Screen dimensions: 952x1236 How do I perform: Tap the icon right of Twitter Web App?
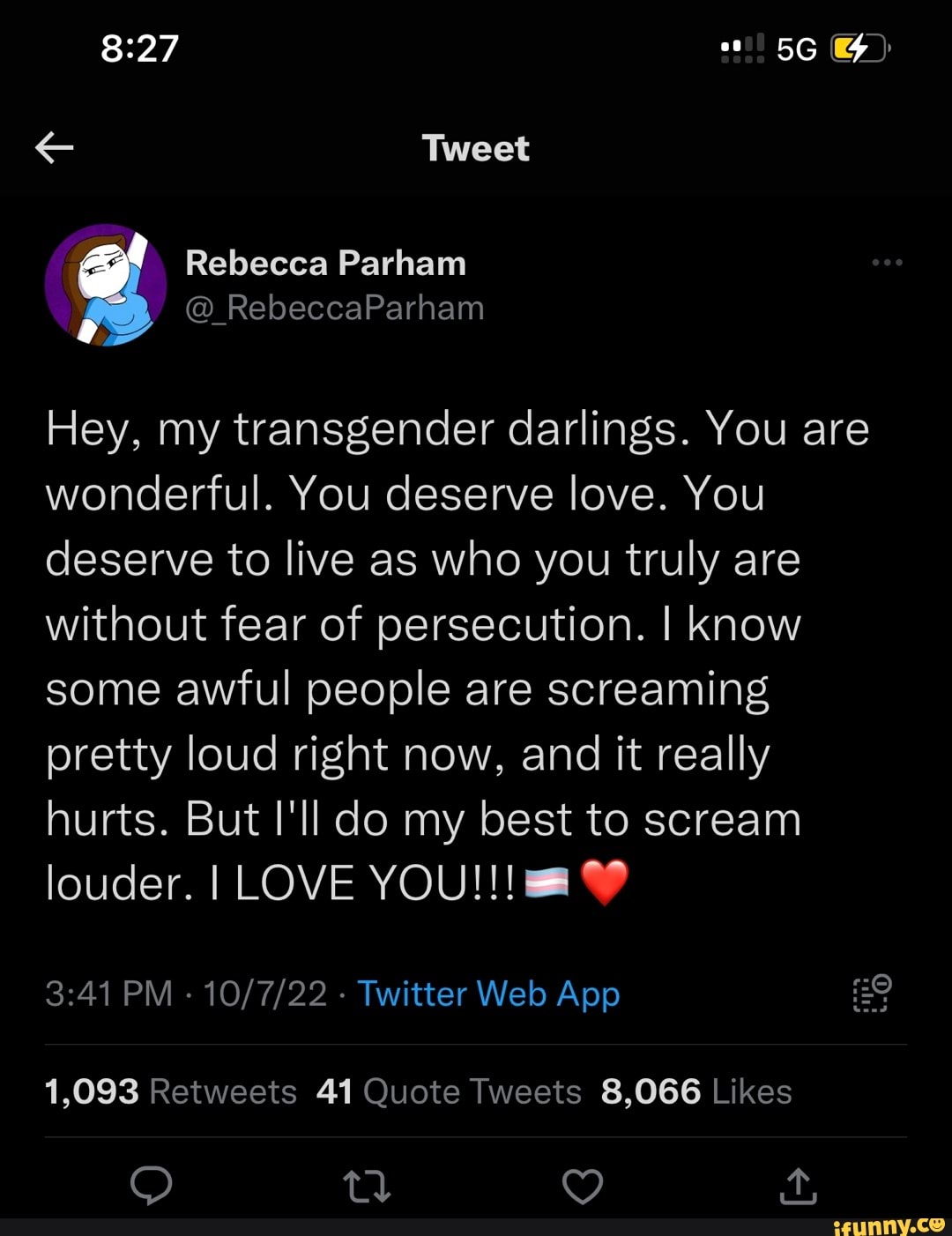pyautogui.click(x=872, y=994)
